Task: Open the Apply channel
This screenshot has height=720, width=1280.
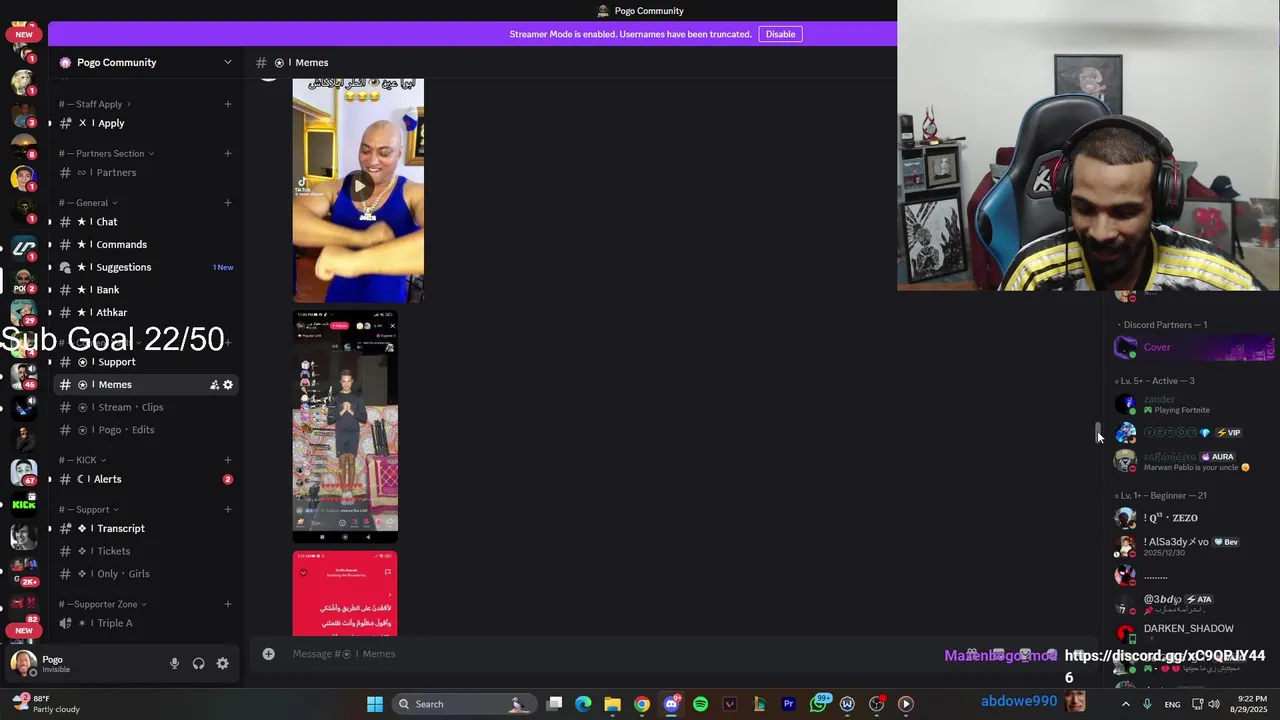Action: coord(145,123)
